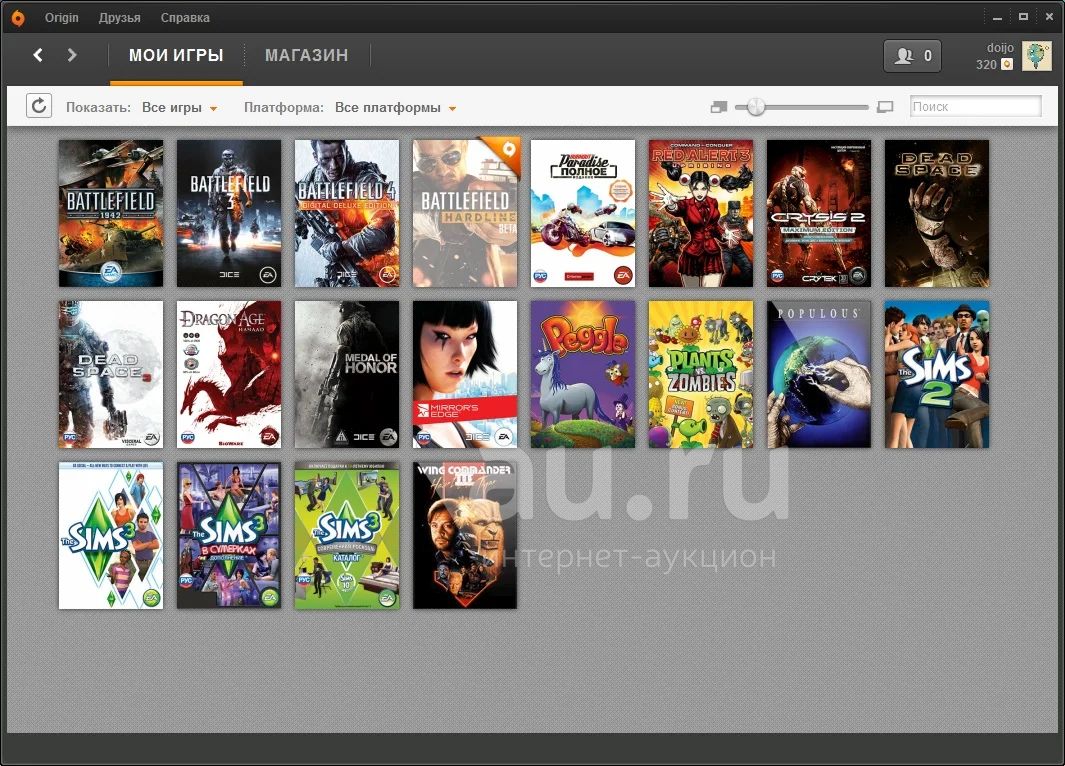Select The Sims 2 cover
The height and width of the screenshot is (766, 1065).
pos(937,374)
